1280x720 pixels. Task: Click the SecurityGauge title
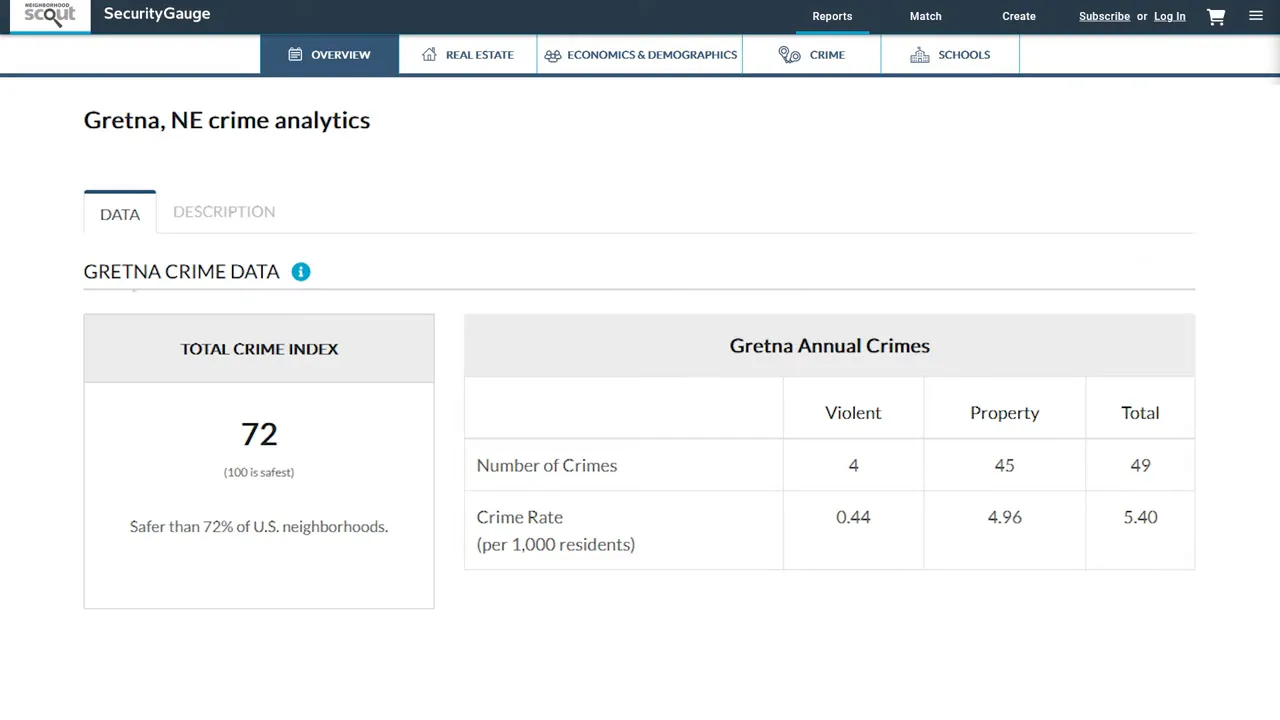click(x=157, y=14)
